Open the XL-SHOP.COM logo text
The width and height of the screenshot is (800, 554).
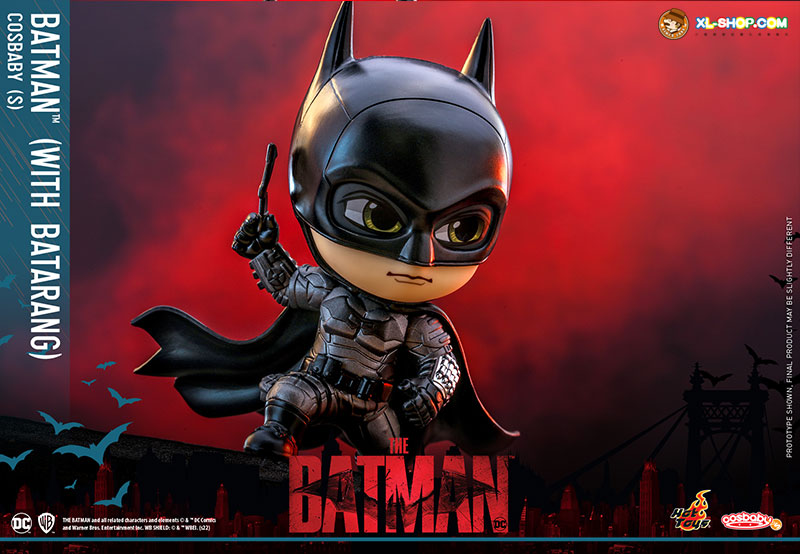click(x=741, y=23)
